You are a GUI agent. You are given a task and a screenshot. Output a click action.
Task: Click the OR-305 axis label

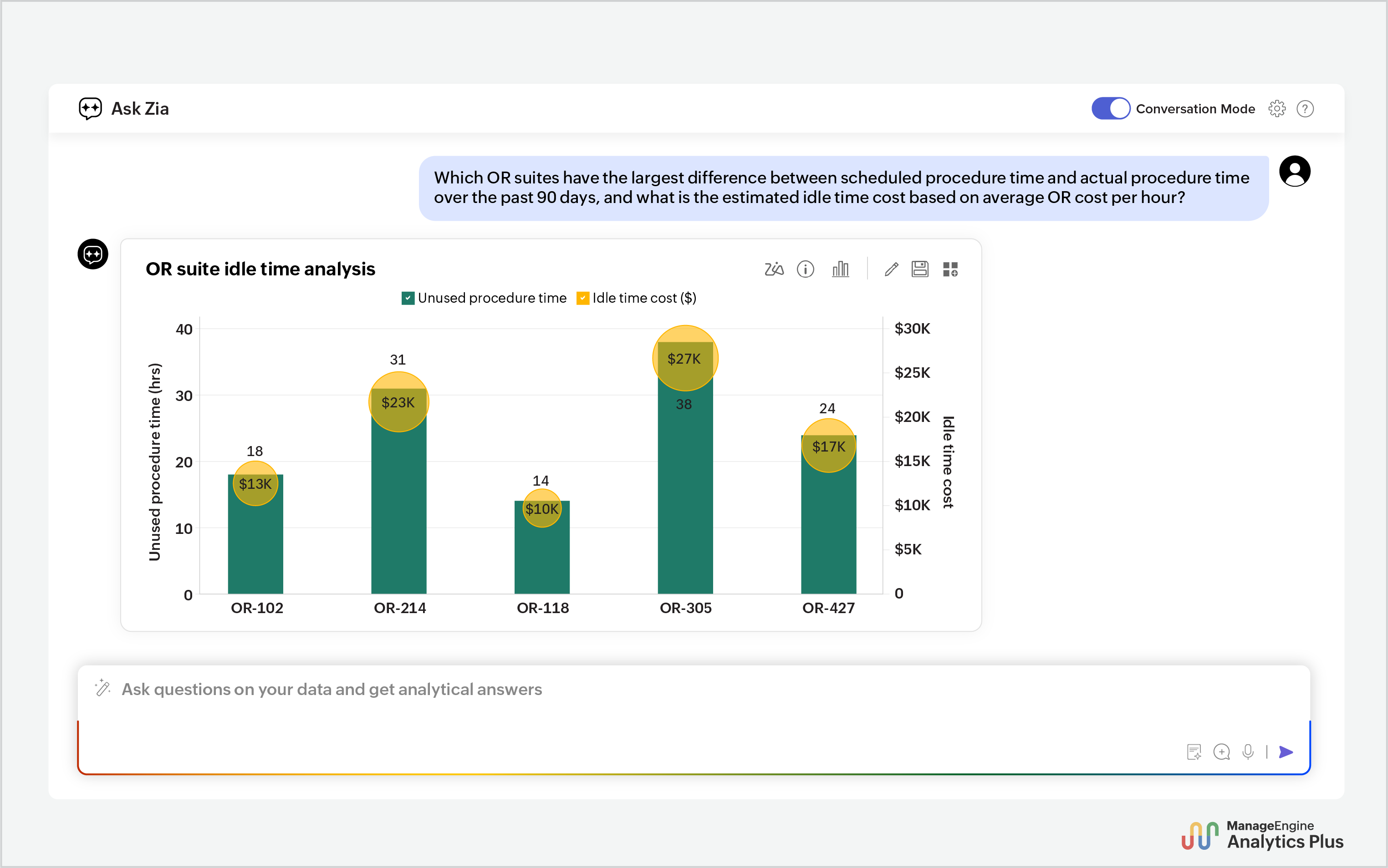tap(686, 608)
